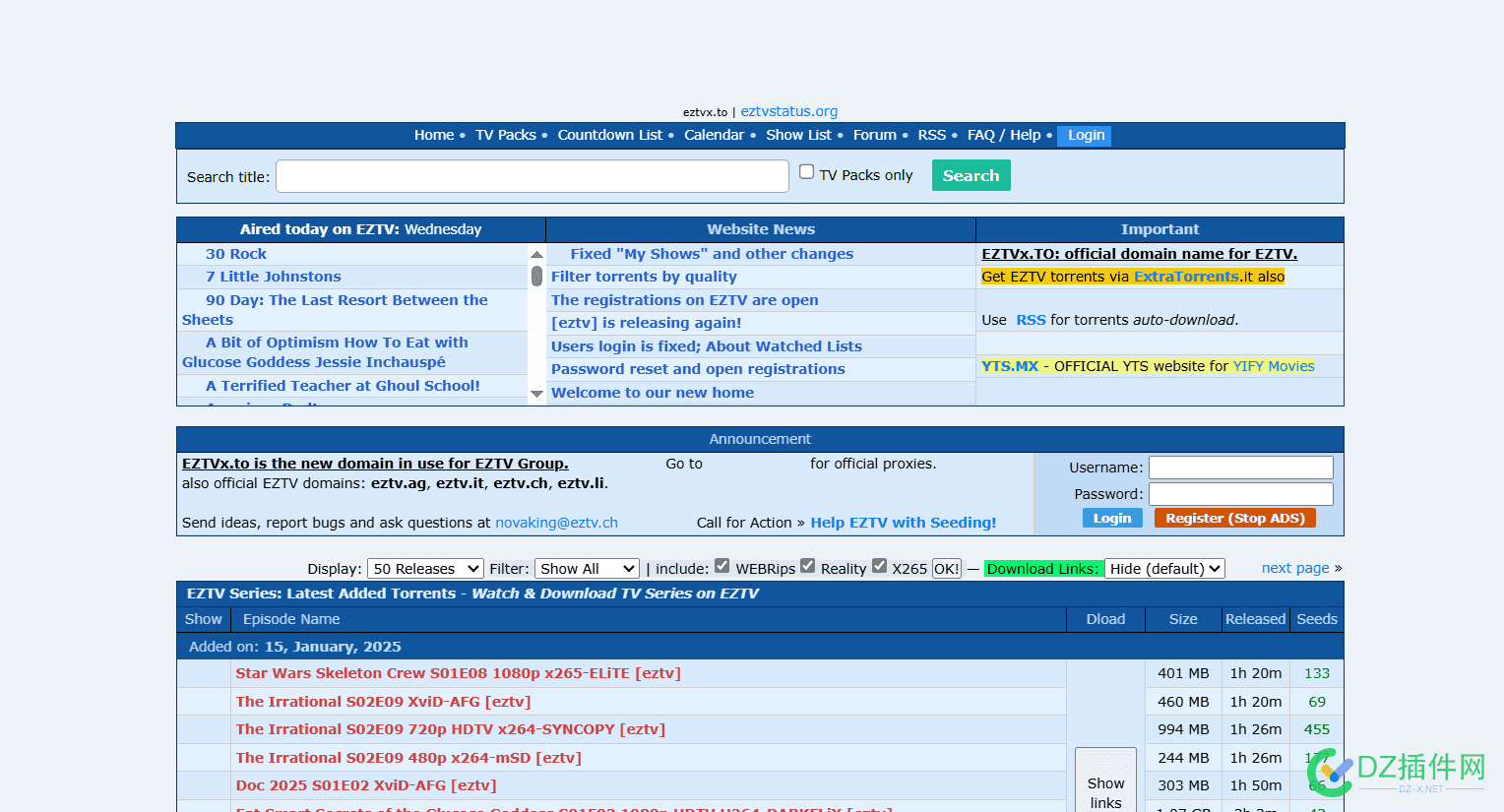Screen dimensions: 1504x812
Task: Open Filter torrents by quality news
Action: (x=644, y=277)
